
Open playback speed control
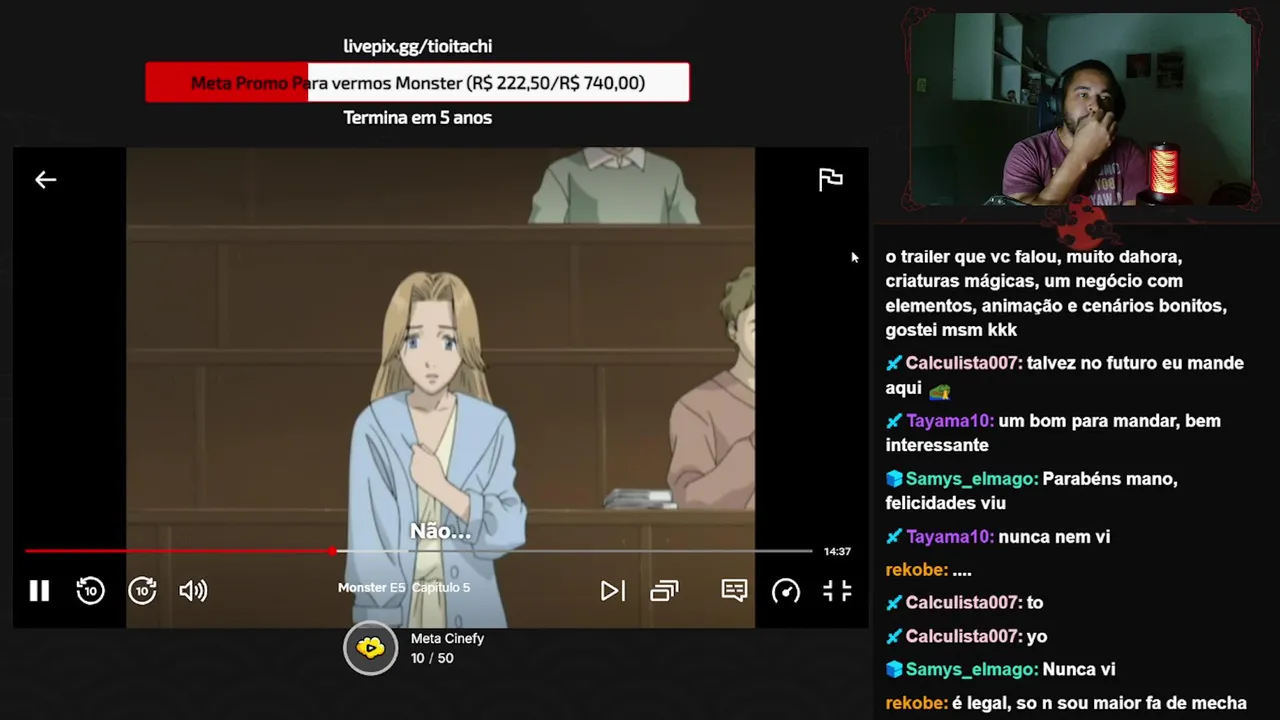pos(786,591)
